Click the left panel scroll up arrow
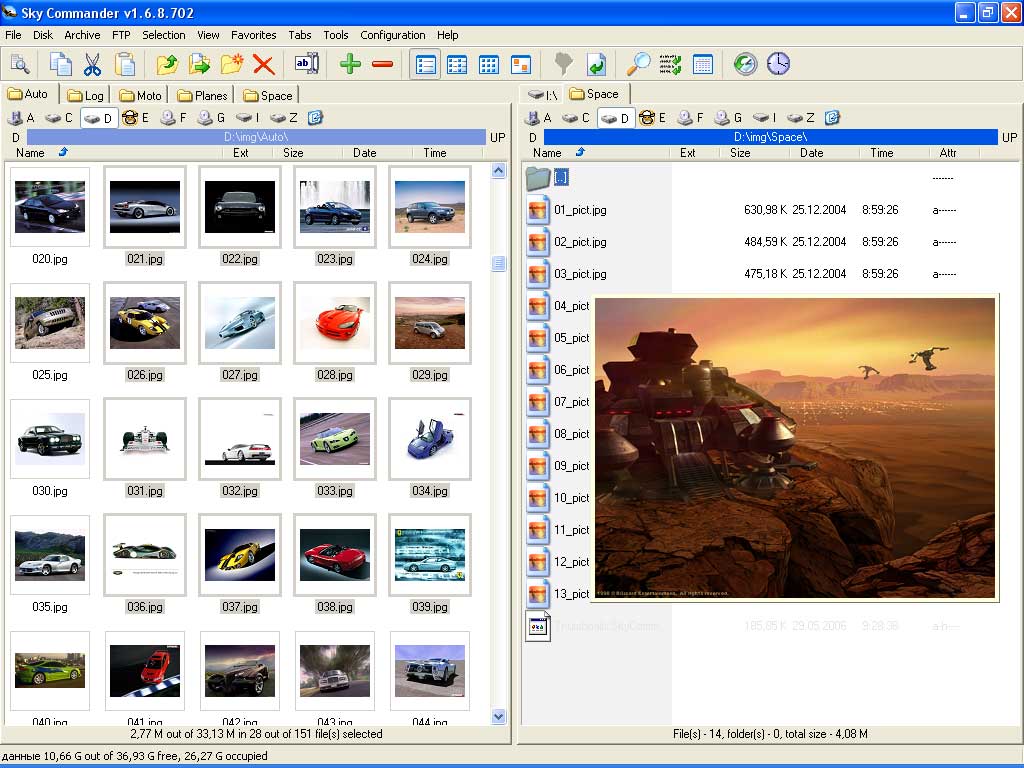Viewport: 1024px width, 768px height. (x=499, y=171)
